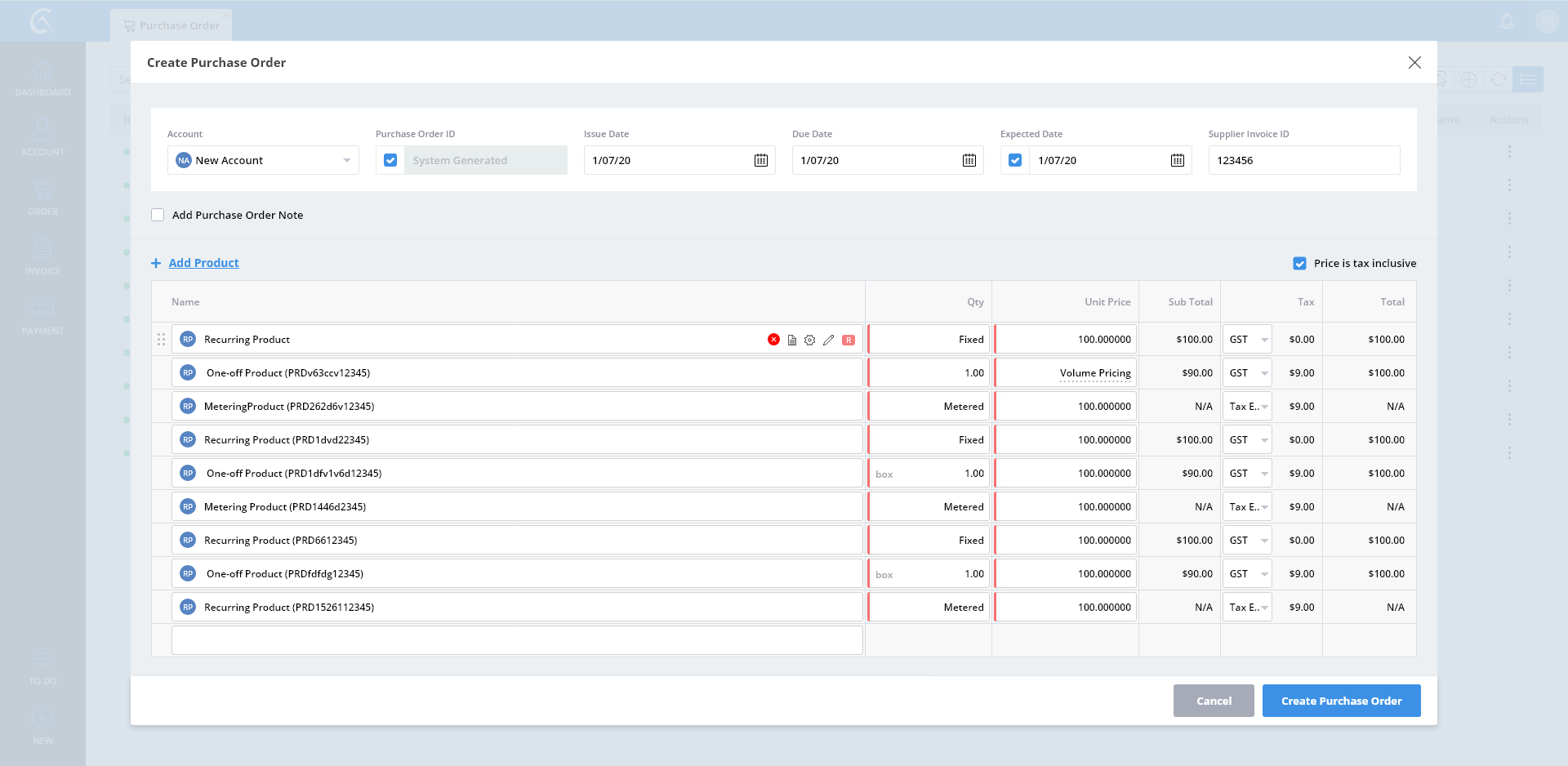Click the red remove icon on Recurring Product row

click(773, 340)
